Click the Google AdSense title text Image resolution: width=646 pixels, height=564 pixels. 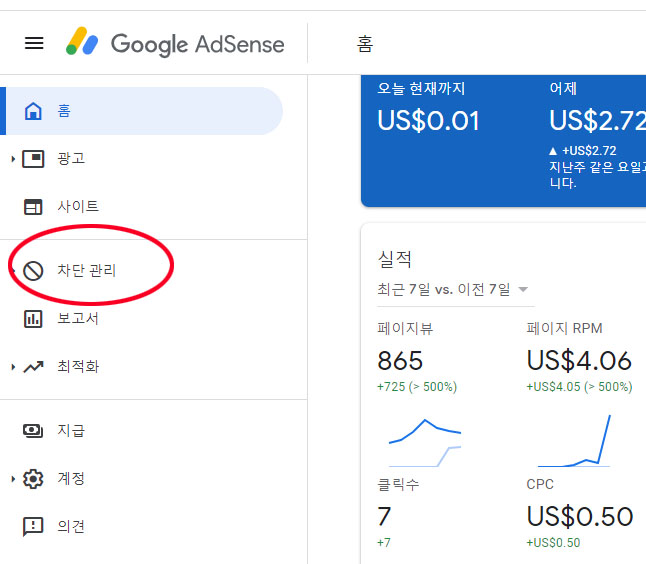pyautogui.click(x=198, y=44)
